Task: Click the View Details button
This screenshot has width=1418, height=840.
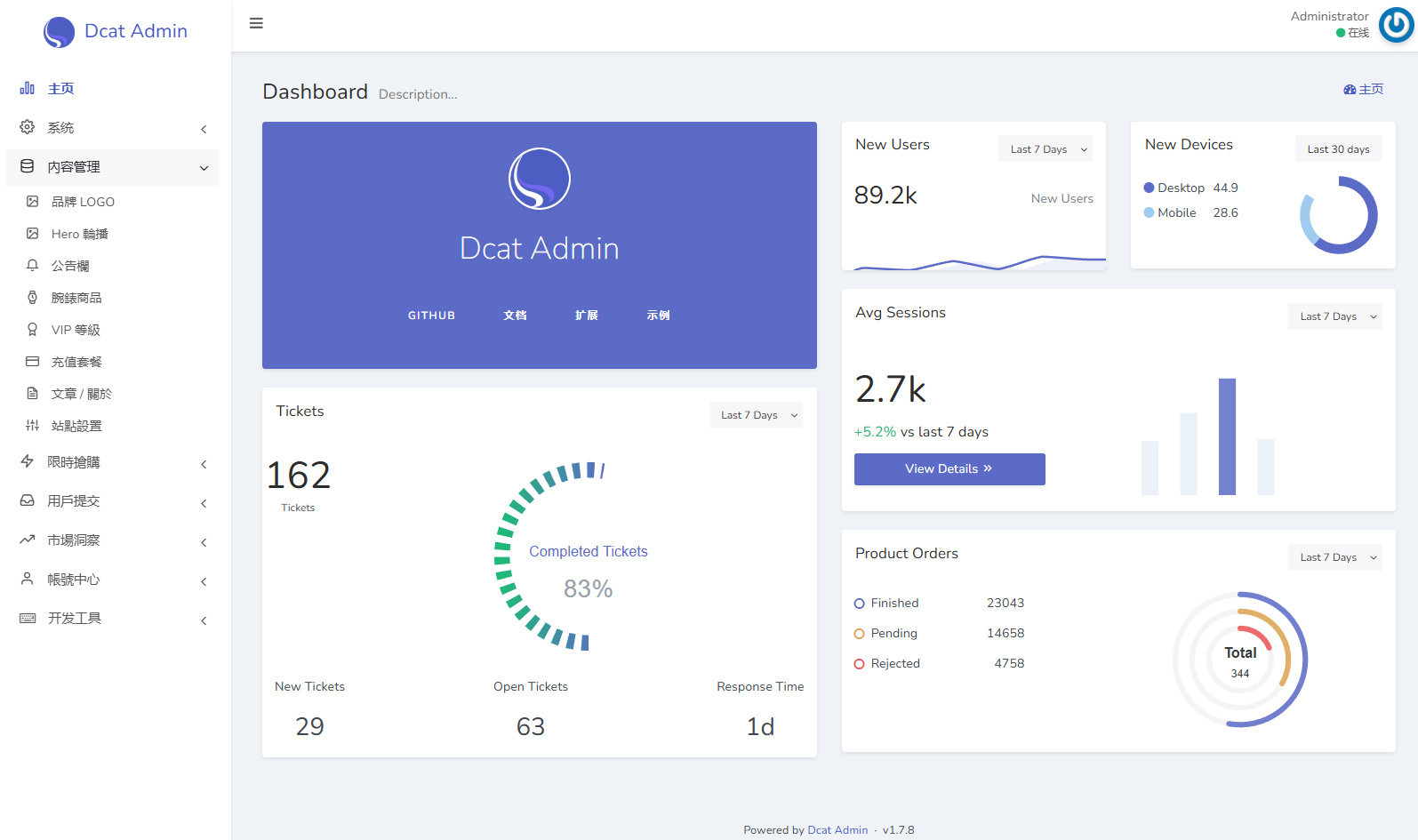Action: click(949, 469)
